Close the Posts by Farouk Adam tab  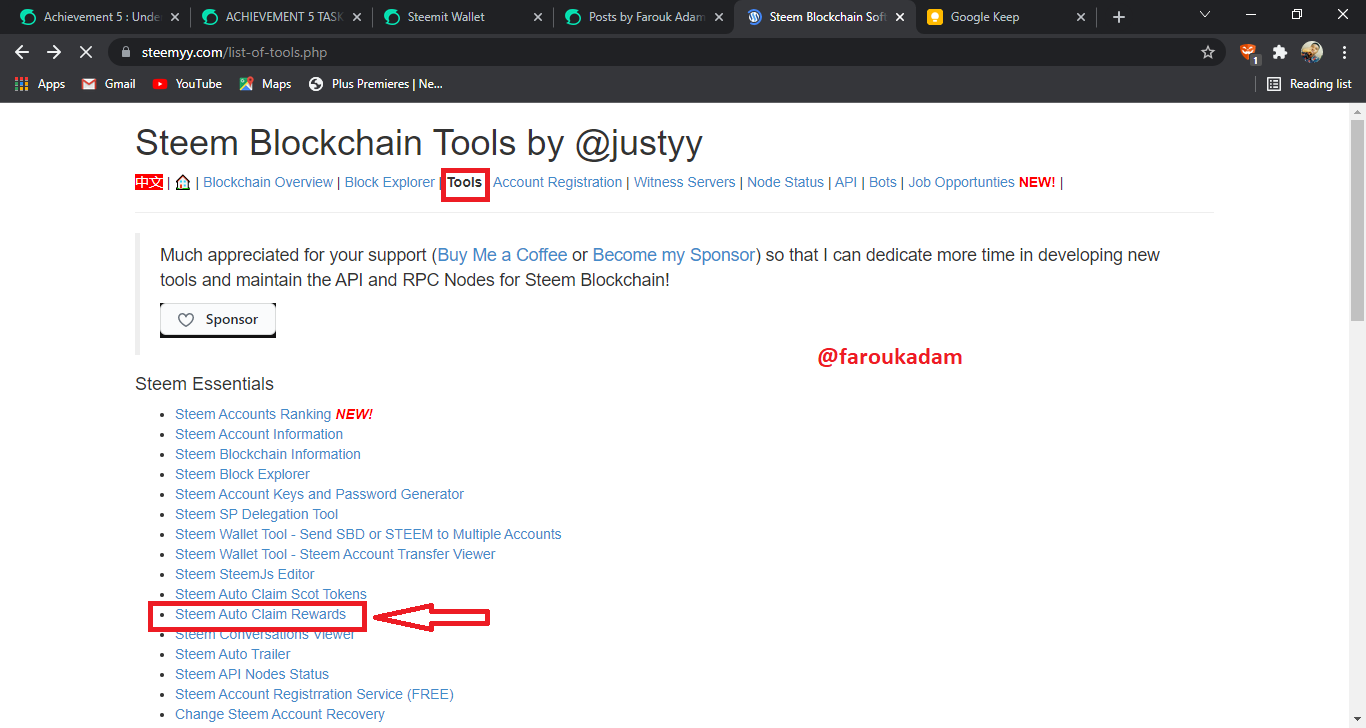click(719, 17)
